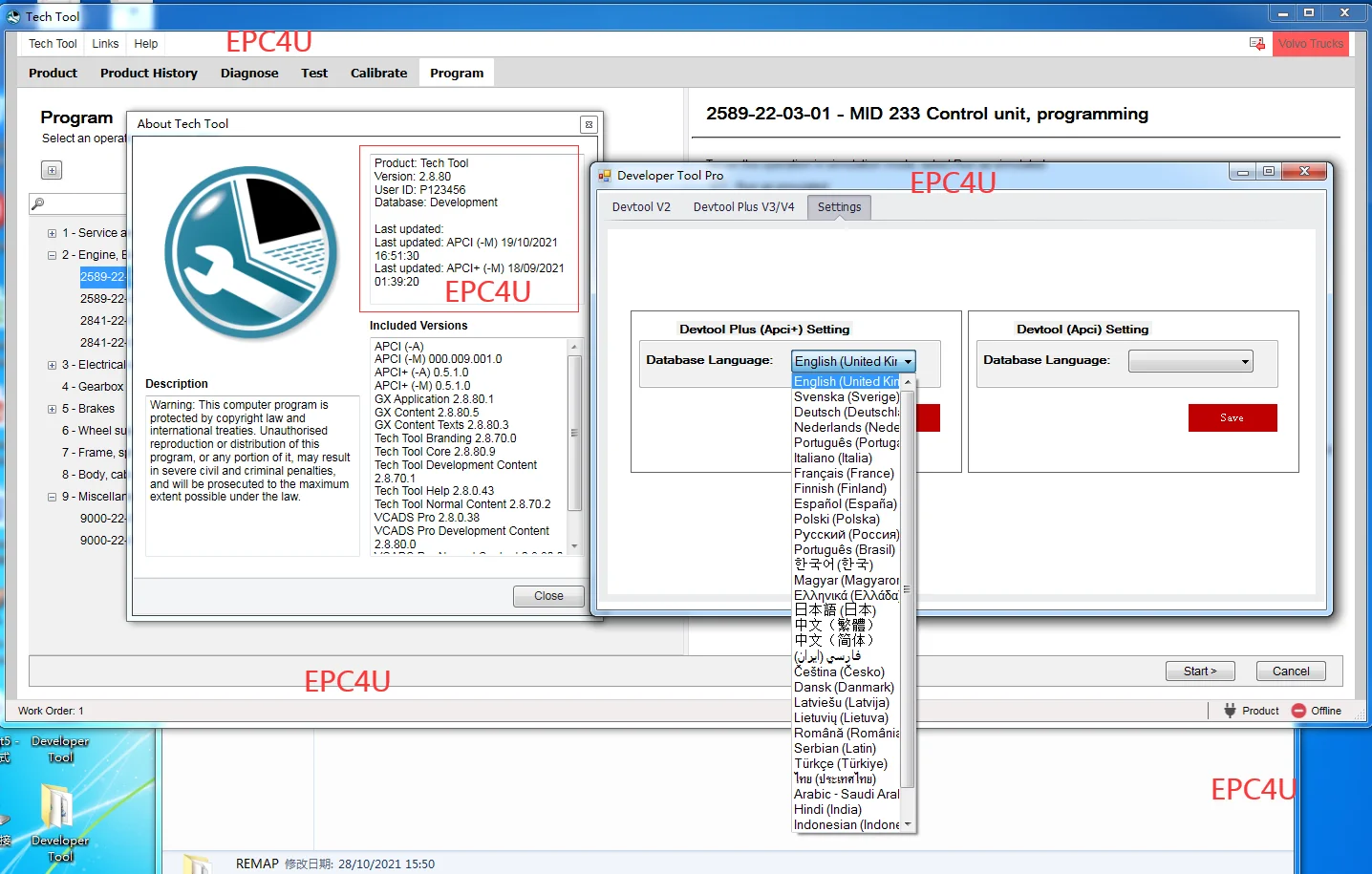1372x874 pixels.
Task: Select the highlighted 2589-22 tree row
Action: 102,277
